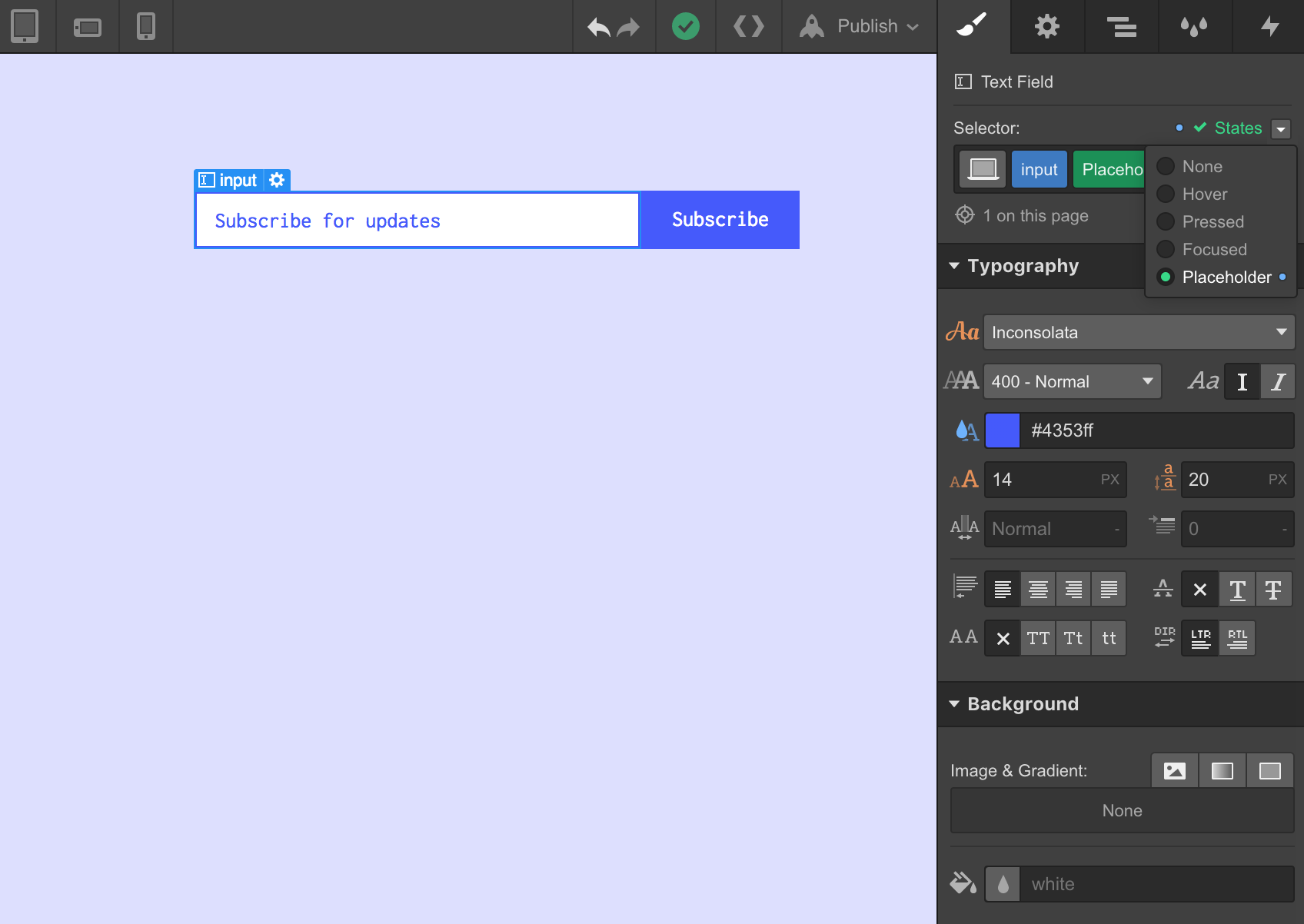Click the None background image button
This screenshot has width=1304, height=924.
(x=1122, y=810)
